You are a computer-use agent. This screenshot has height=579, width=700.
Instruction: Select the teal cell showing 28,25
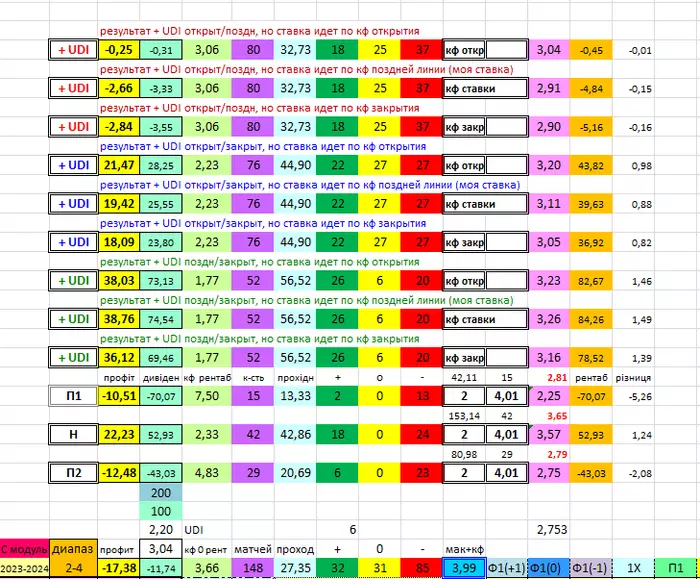pyautogui.click(x=161, y=165)
